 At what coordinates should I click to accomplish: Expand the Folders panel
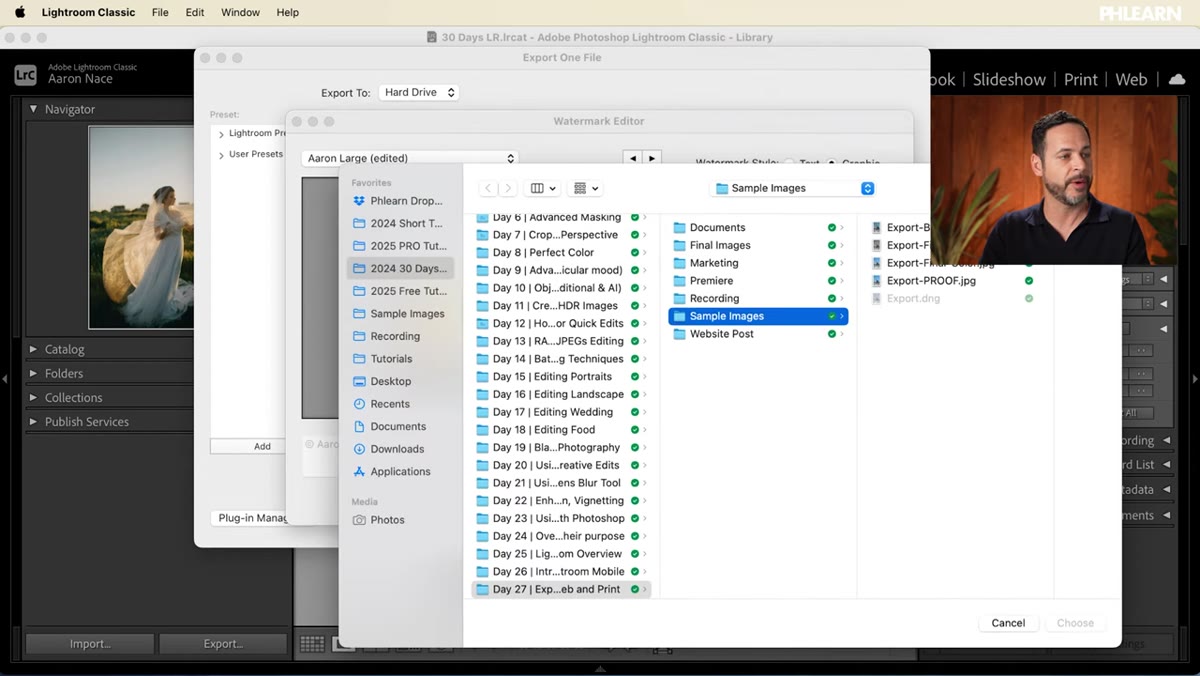click(33, 373)
